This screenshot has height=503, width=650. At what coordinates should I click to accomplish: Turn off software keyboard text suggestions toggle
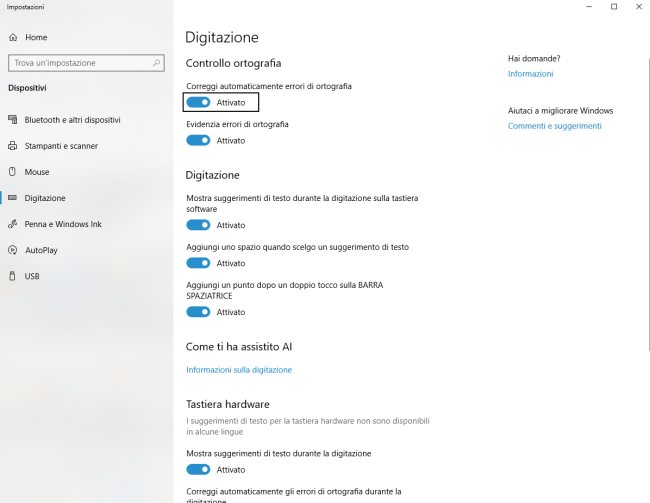click(x=198, y=225)
